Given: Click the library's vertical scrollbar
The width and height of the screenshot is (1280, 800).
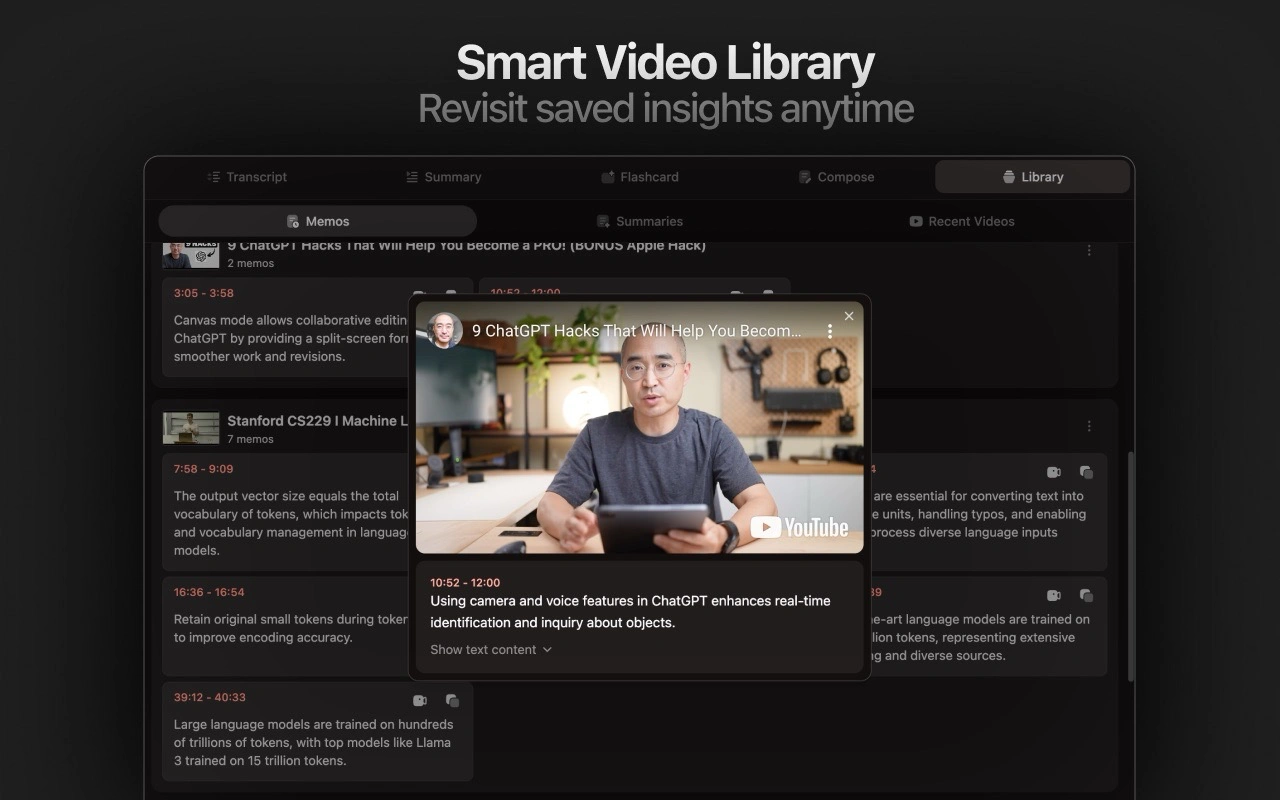Looking at the screenshot, I should click(x=1132, y=565).
